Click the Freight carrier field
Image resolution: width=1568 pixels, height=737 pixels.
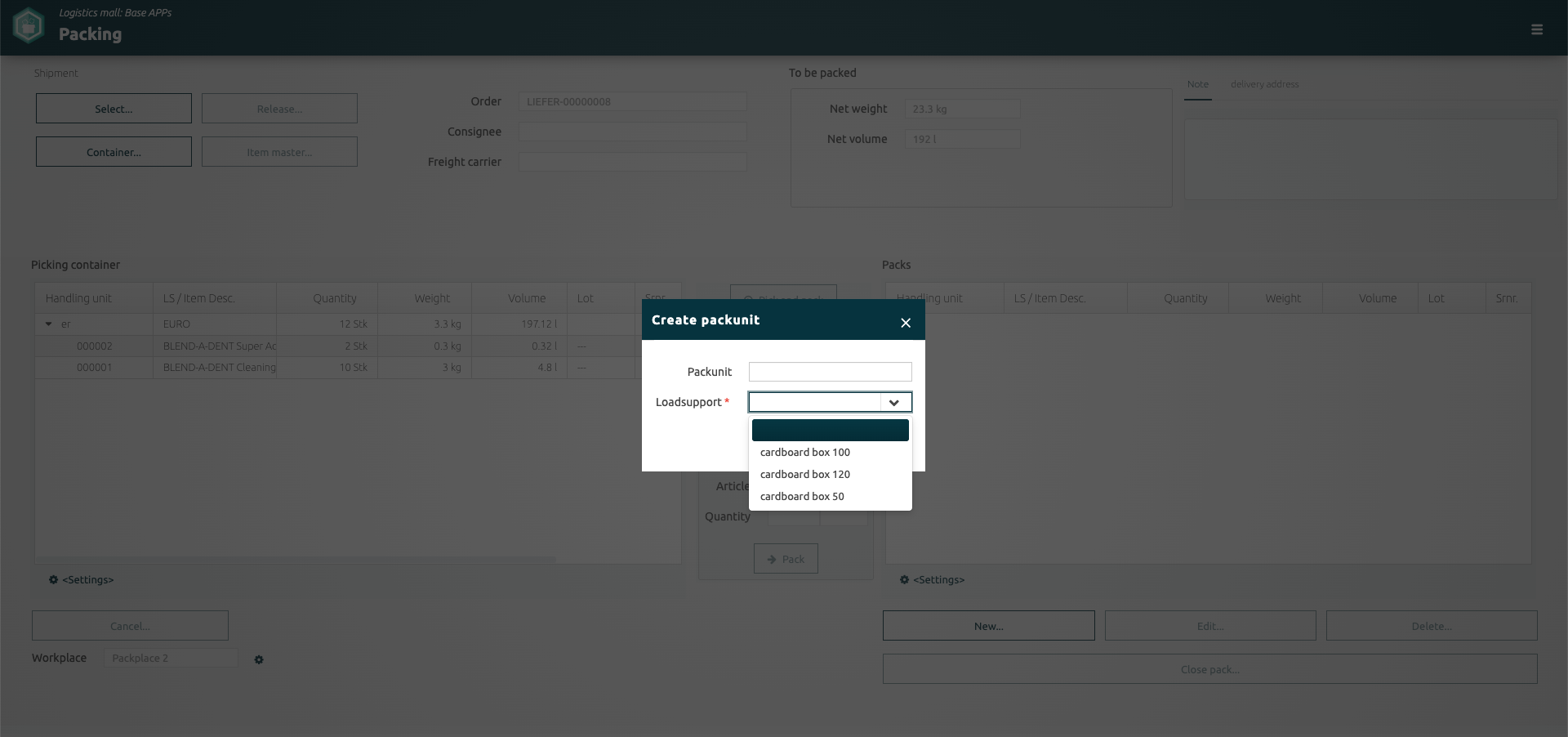click(x=632, y=162)
